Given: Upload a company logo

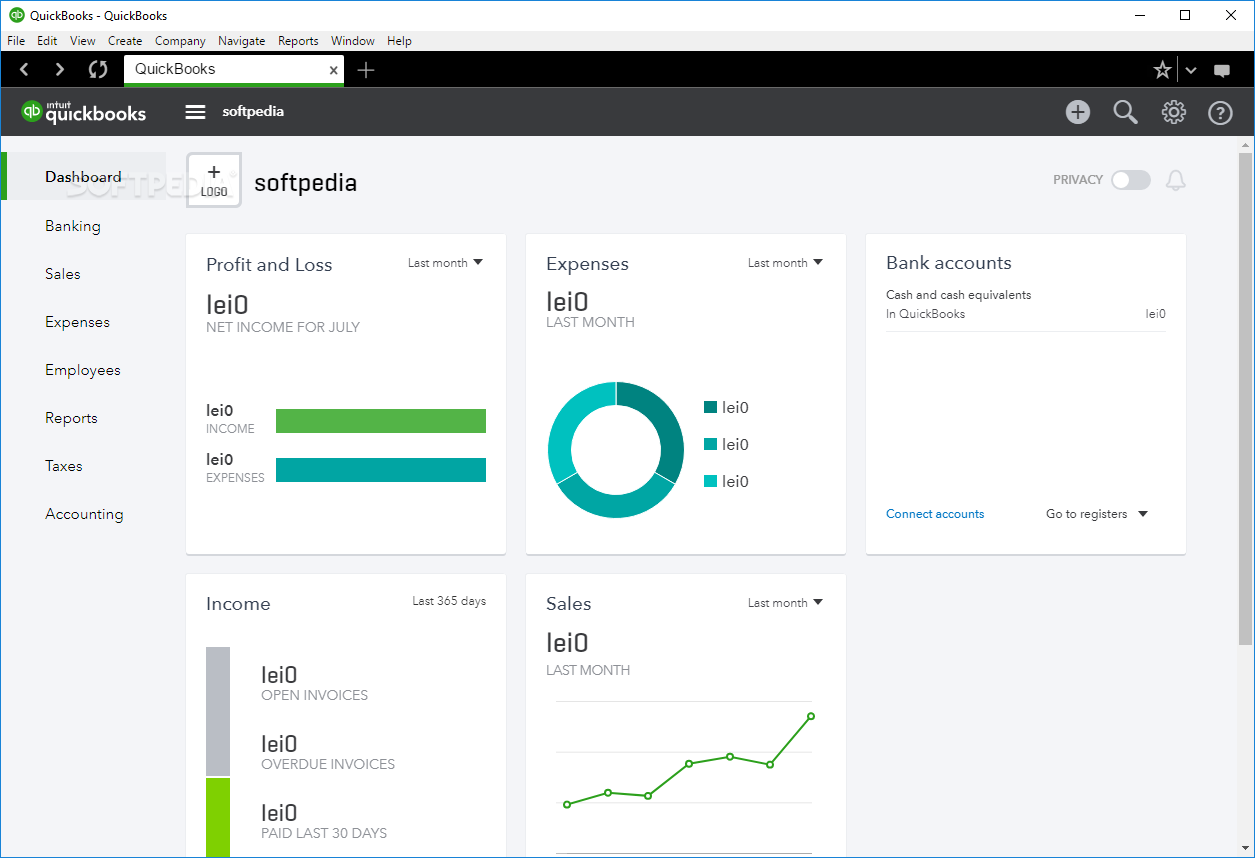Looking at the screenshot, I should point(213,181).
